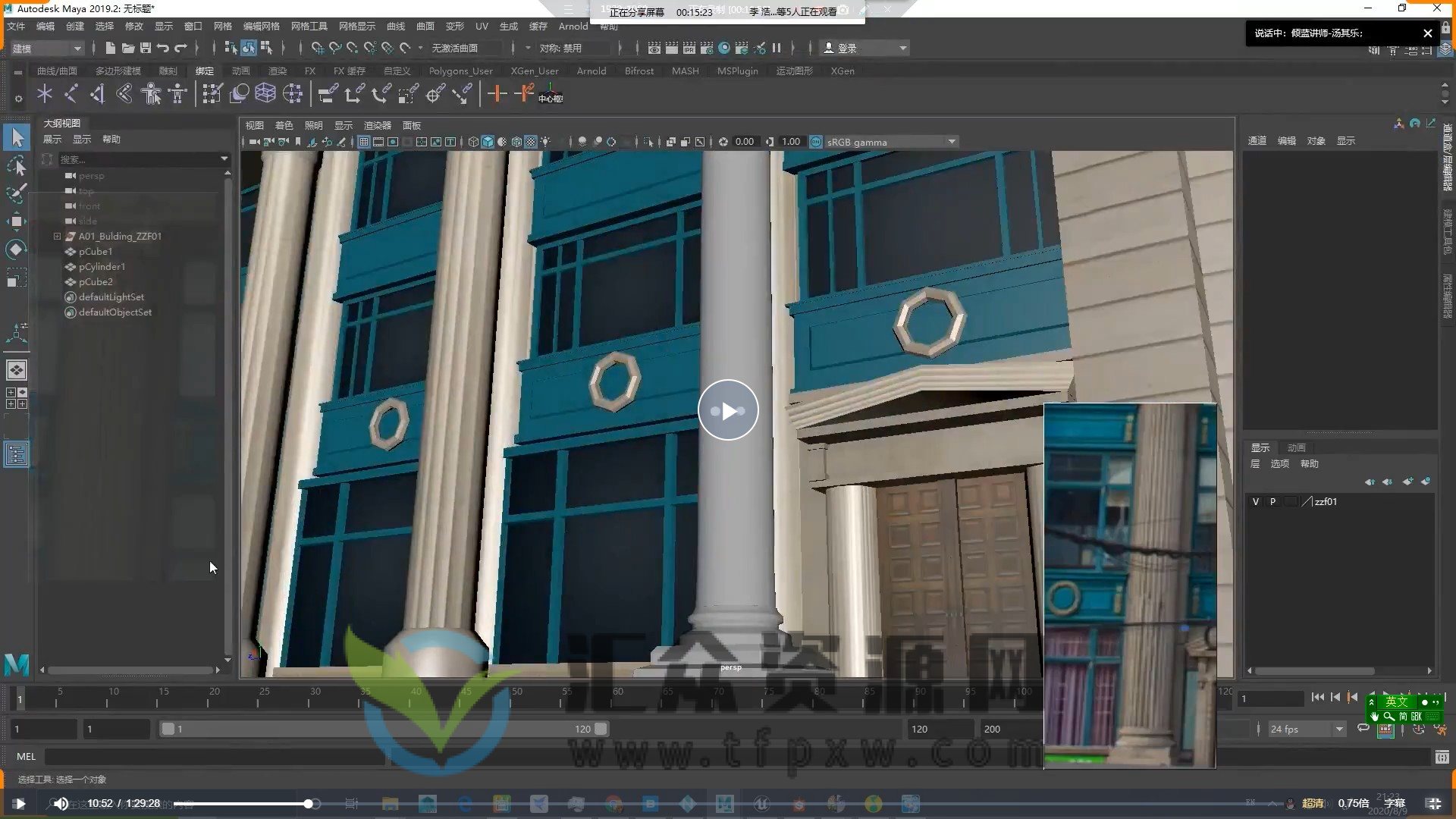Click the Save scene icon

[145, 48]
